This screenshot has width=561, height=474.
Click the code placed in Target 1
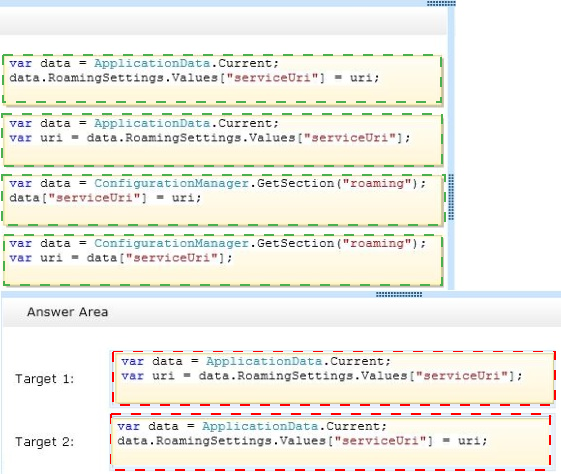click(333, 378)
